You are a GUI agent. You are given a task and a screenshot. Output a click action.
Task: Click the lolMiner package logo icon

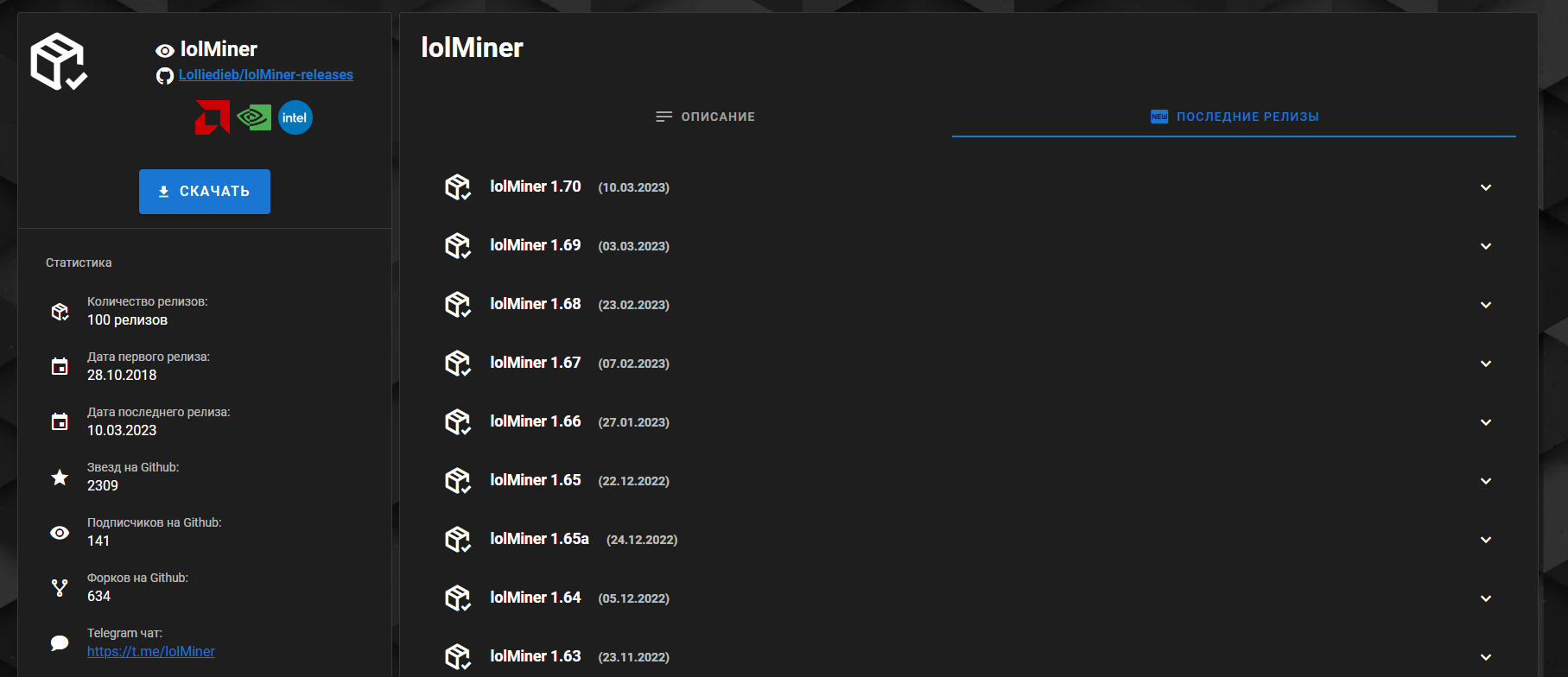click(x=59, y=61)
